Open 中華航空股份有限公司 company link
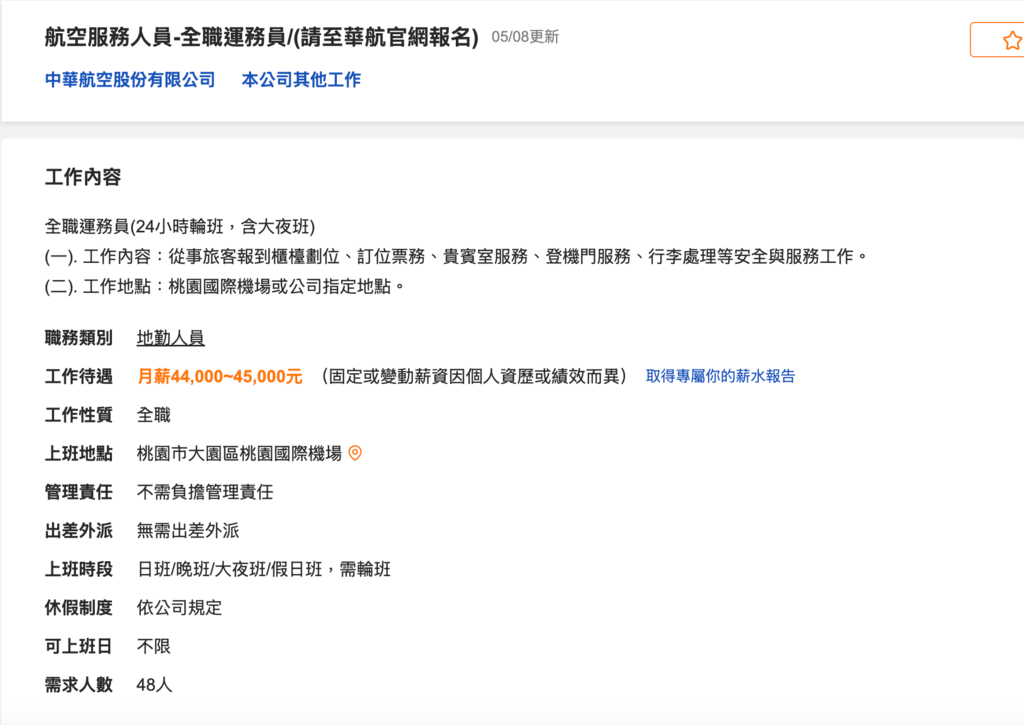Screen dimensions: 1024x725 tap(130, 80)
